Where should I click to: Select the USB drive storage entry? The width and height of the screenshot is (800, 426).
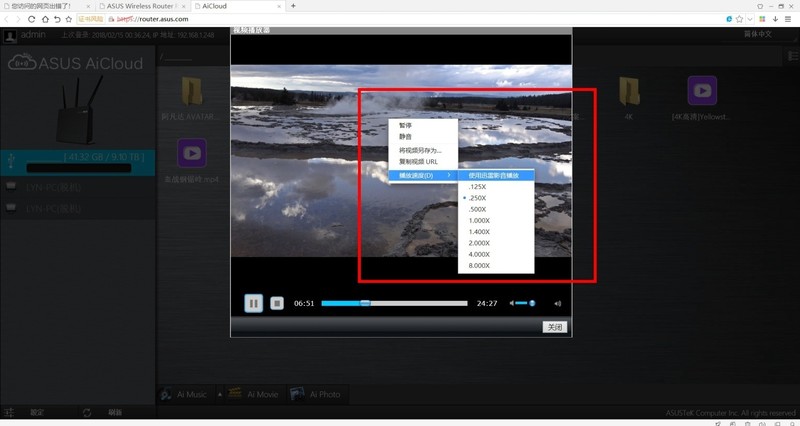(x=78, y=163)
